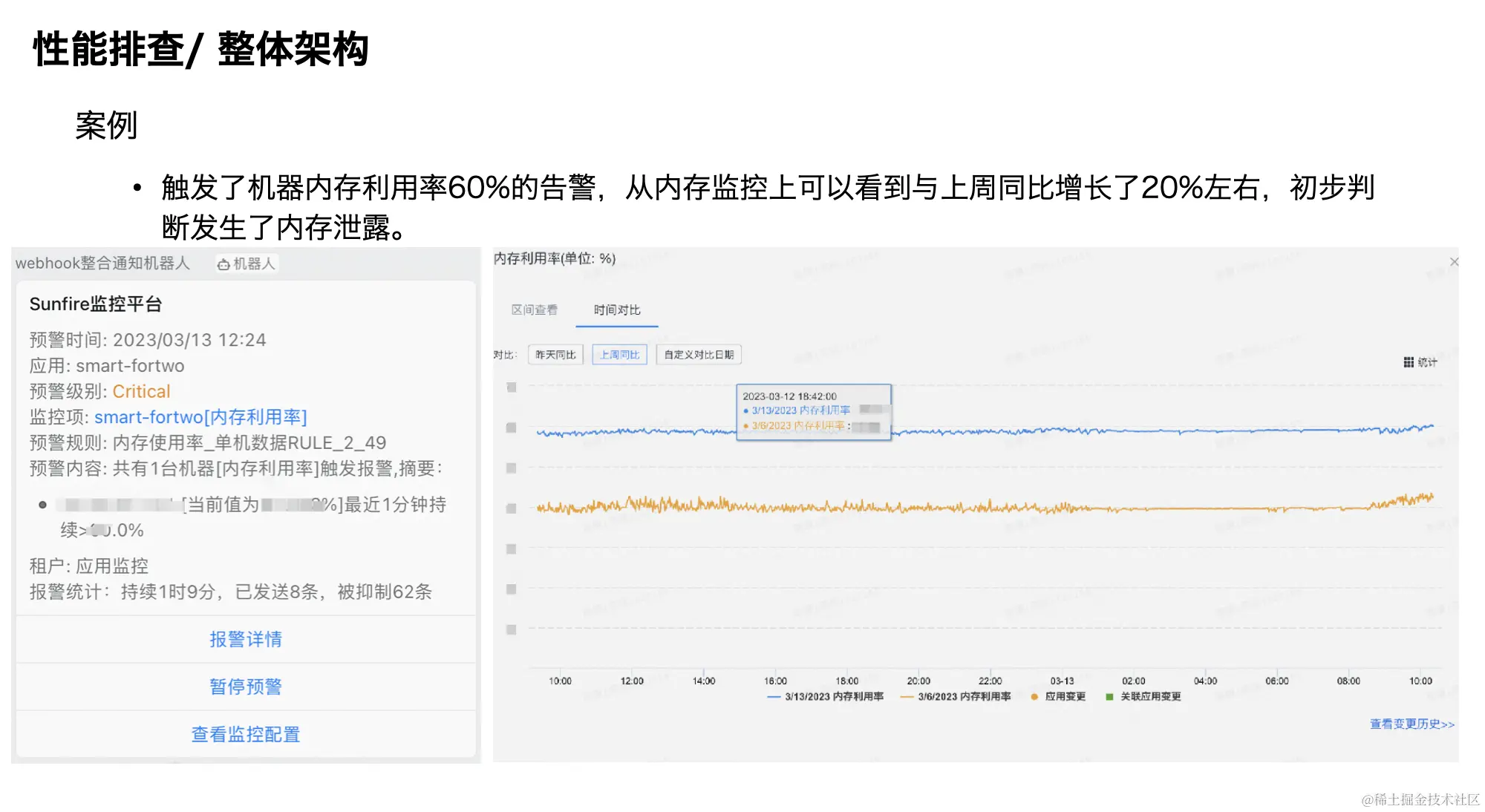
Task: Open the smart-fortwo[内存利用率] monitor link
Action: (200, 417)
